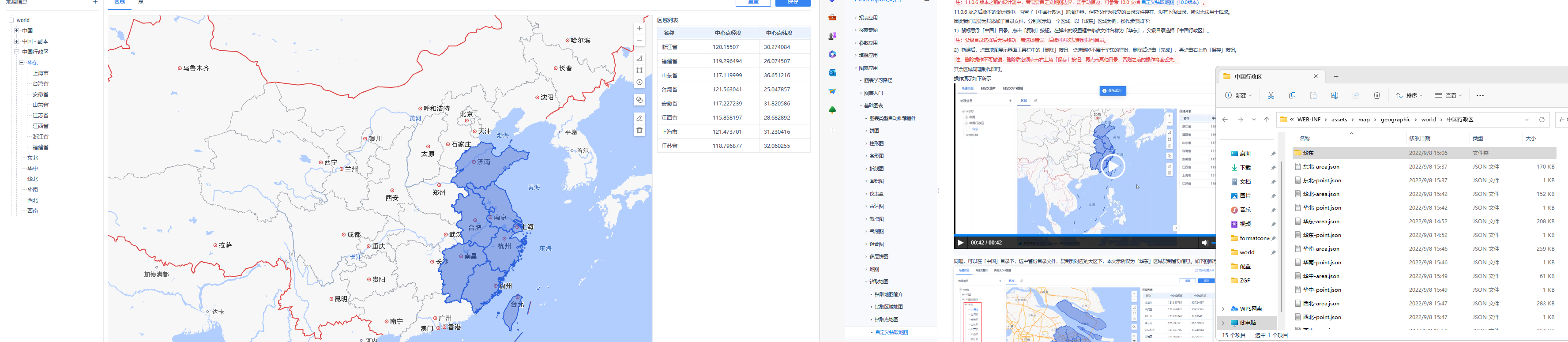This screenshot has width=1568, height=342.
Task: Select the point marker tool on map toolbar
Action: point(639,82)
